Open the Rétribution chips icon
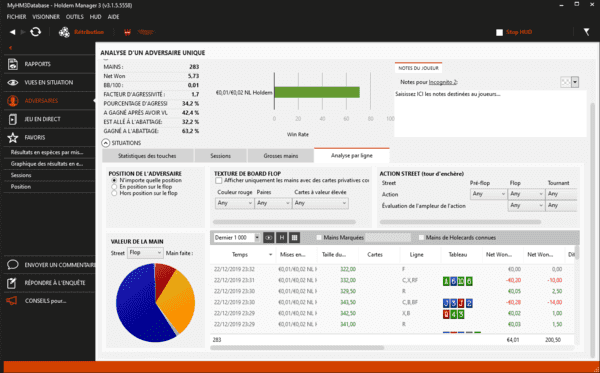This screenshot has width=600, height=373. click(x=64, y=32)
